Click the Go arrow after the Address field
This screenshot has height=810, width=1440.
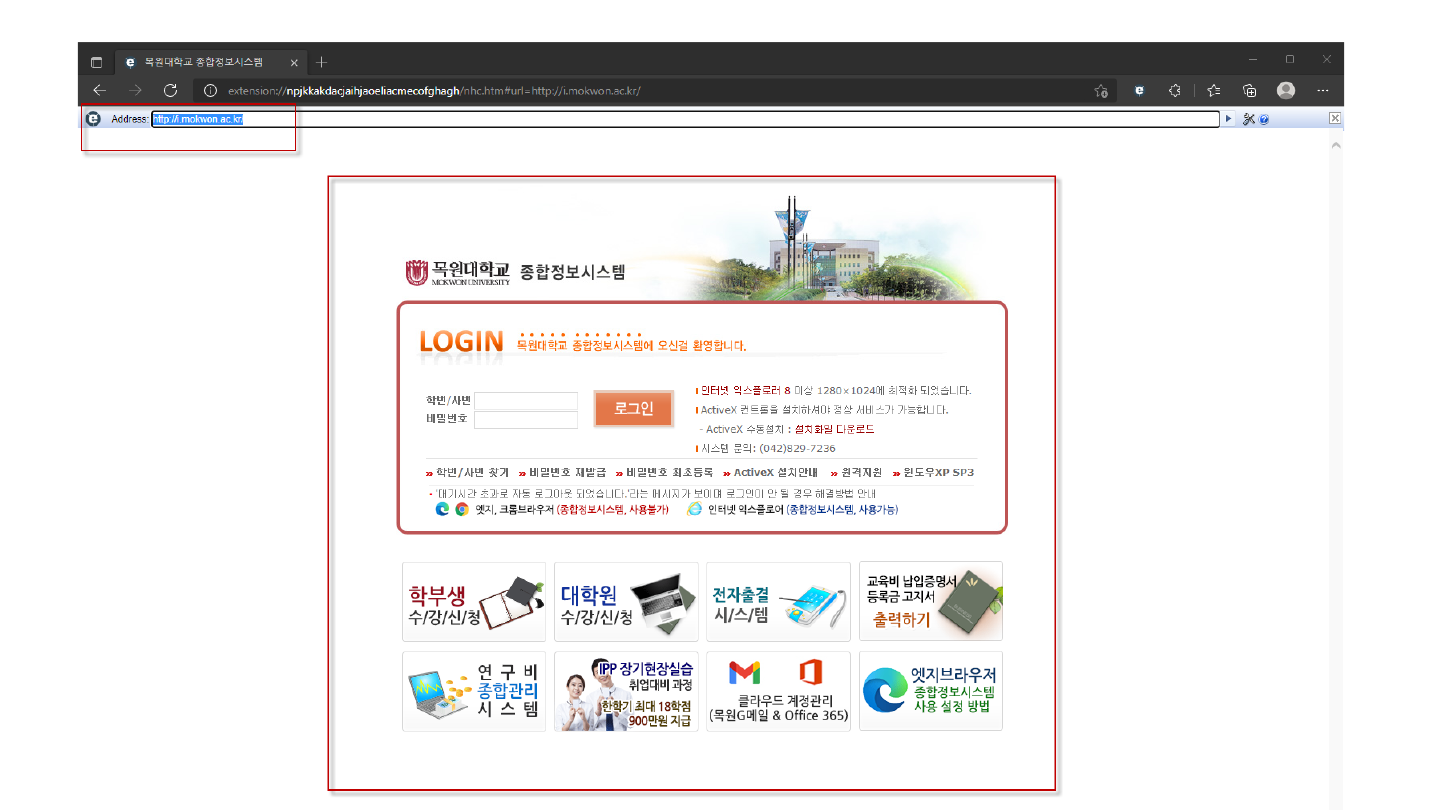[1229, 118]
